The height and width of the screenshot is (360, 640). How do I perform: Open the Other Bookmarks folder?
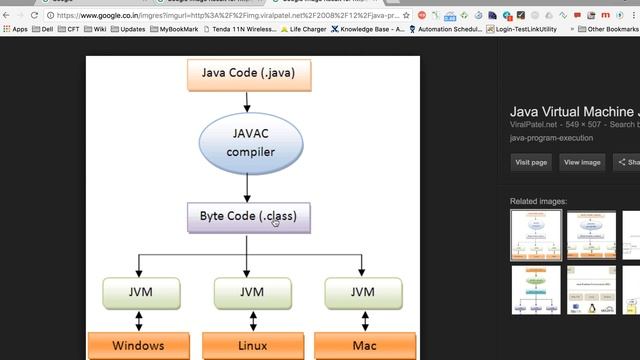point(608,29)
